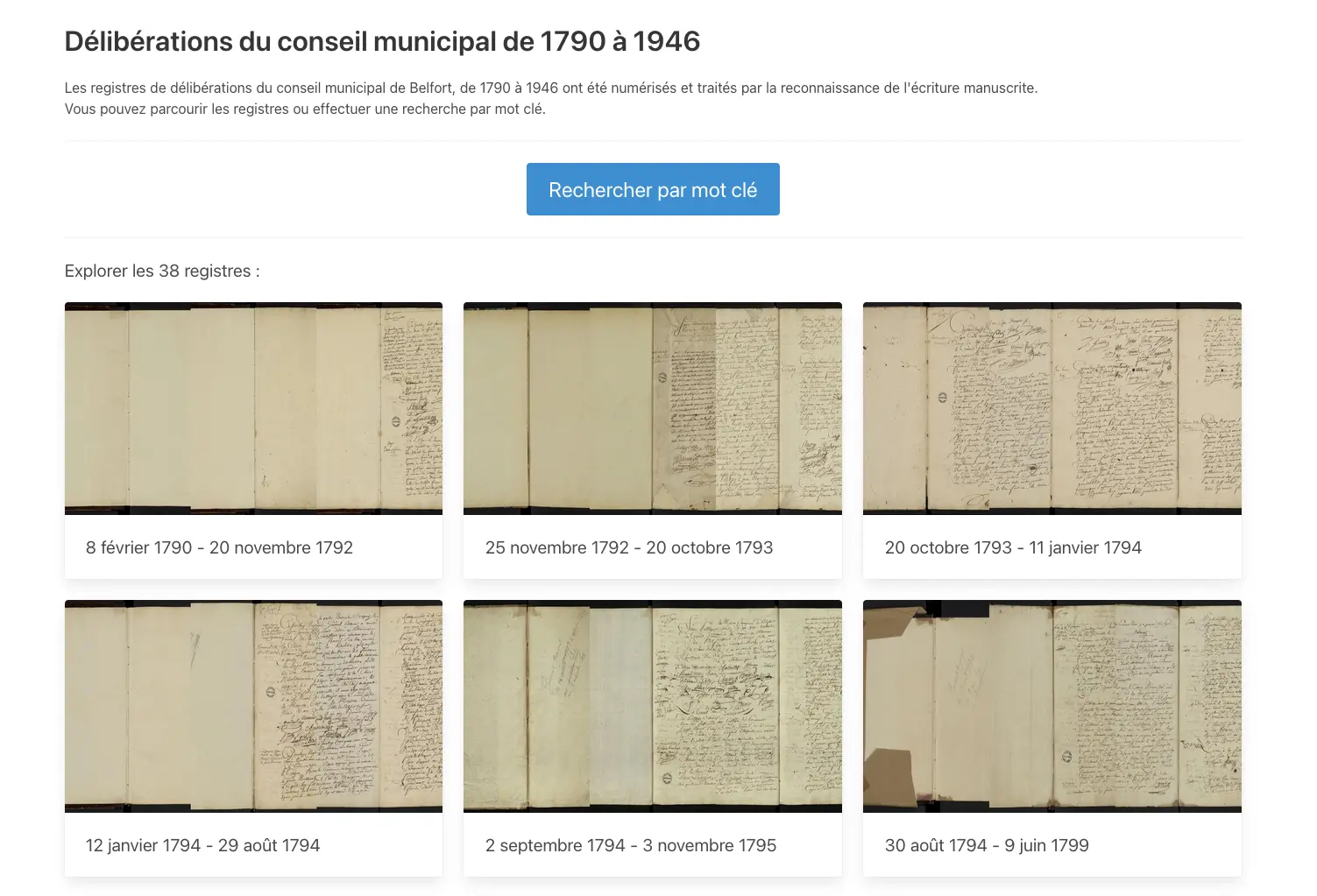The height and width of the screenshot is (896, 1317).
Task: Click the divider line below the search button
Action: click(653, 237)
